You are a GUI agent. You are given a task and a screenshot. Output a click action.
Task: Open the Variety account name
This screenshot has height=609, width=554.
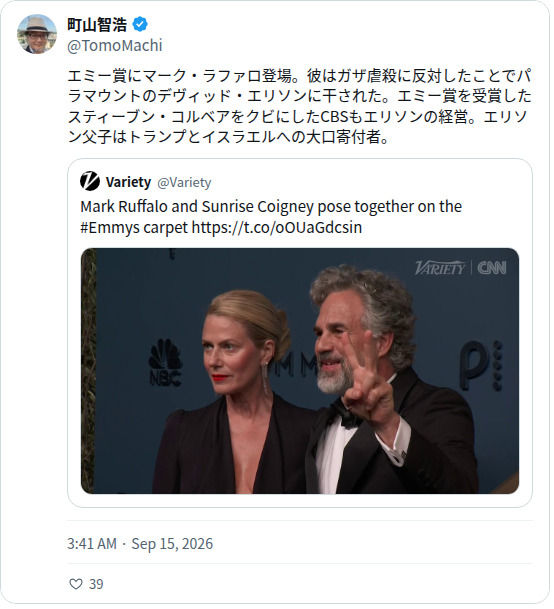(129, 183)
